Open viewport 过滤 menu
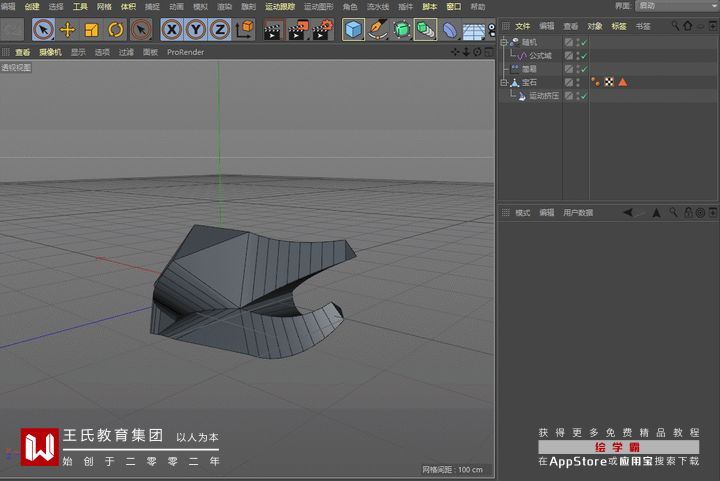Viewport: 720px width, 481px height. [x=126, y=52]
